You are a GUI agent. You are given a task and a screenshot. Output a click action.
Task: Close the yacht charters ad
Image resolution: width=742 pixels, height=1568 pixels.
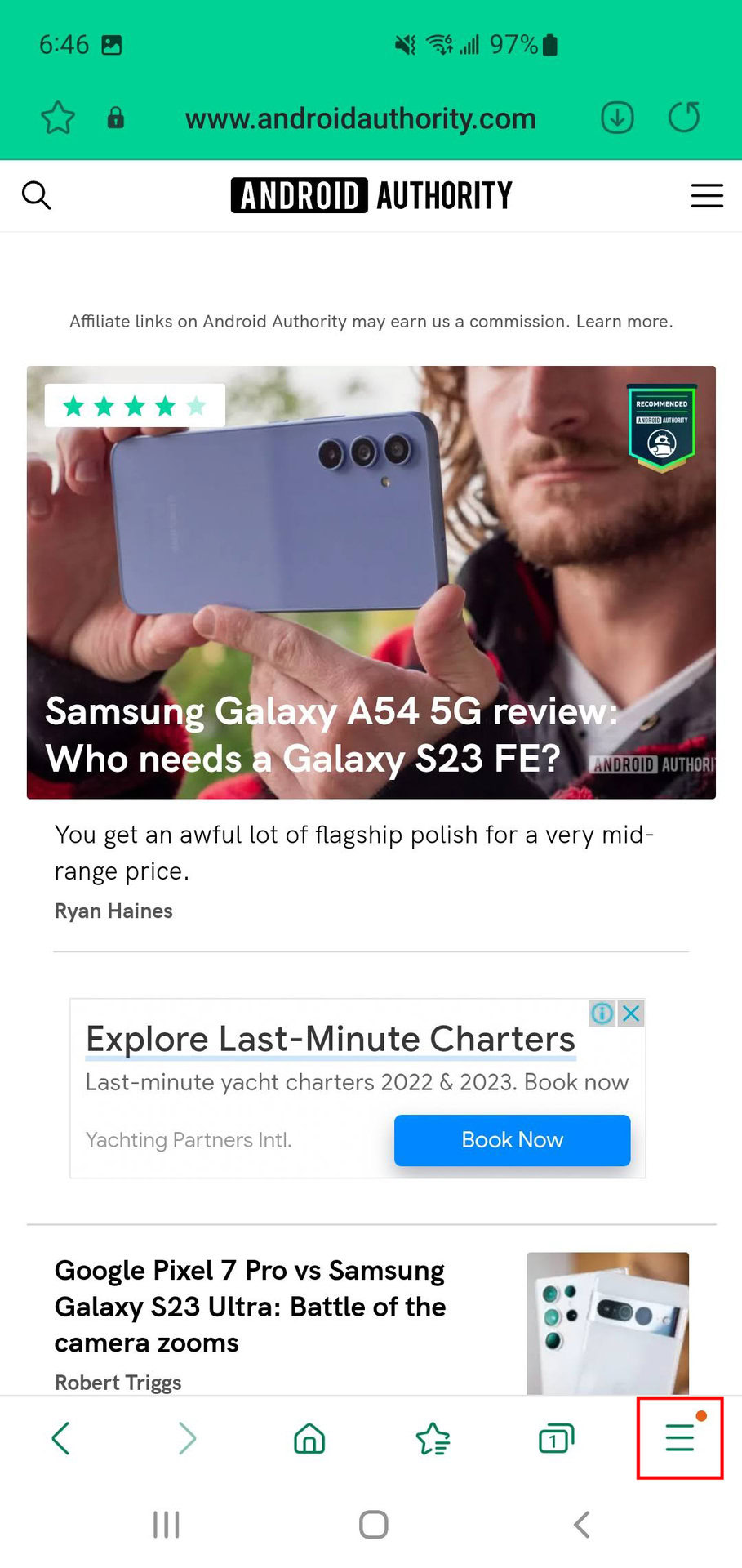631,1013
